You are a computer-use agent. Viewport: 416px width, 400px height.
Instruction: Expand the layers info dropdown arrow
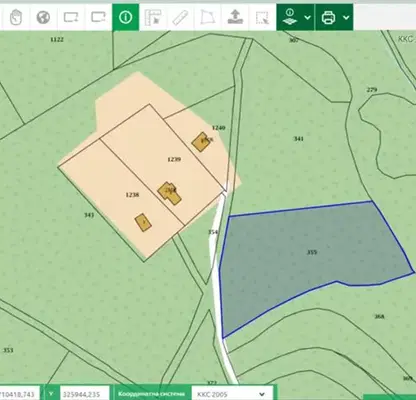[308, 17]
